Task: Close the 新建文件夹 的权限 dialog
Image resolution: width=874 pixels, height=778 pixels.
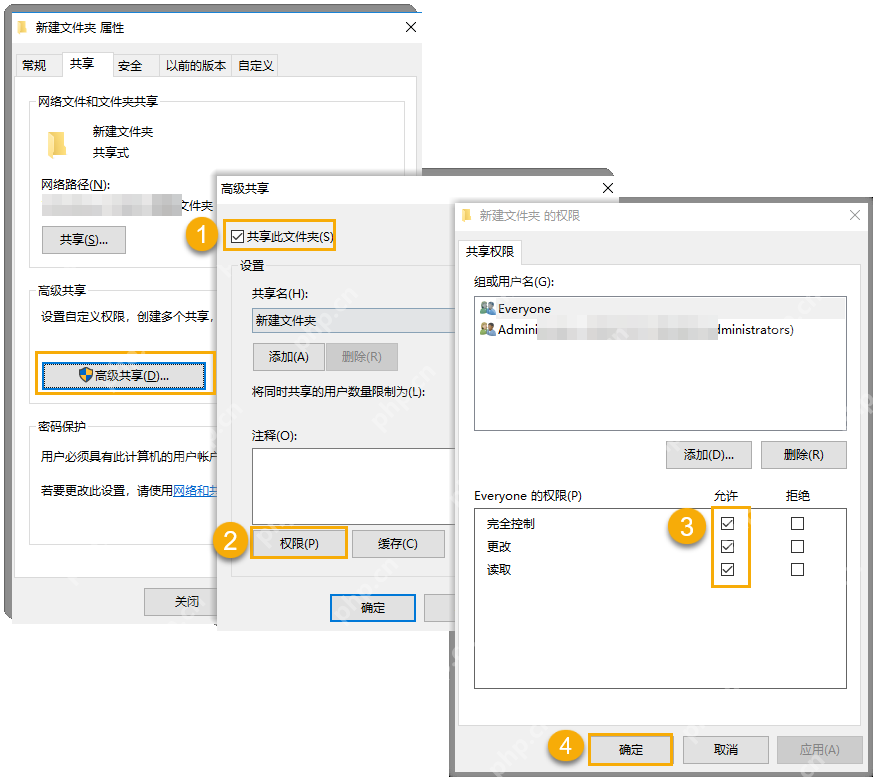Action: (854, 215)
